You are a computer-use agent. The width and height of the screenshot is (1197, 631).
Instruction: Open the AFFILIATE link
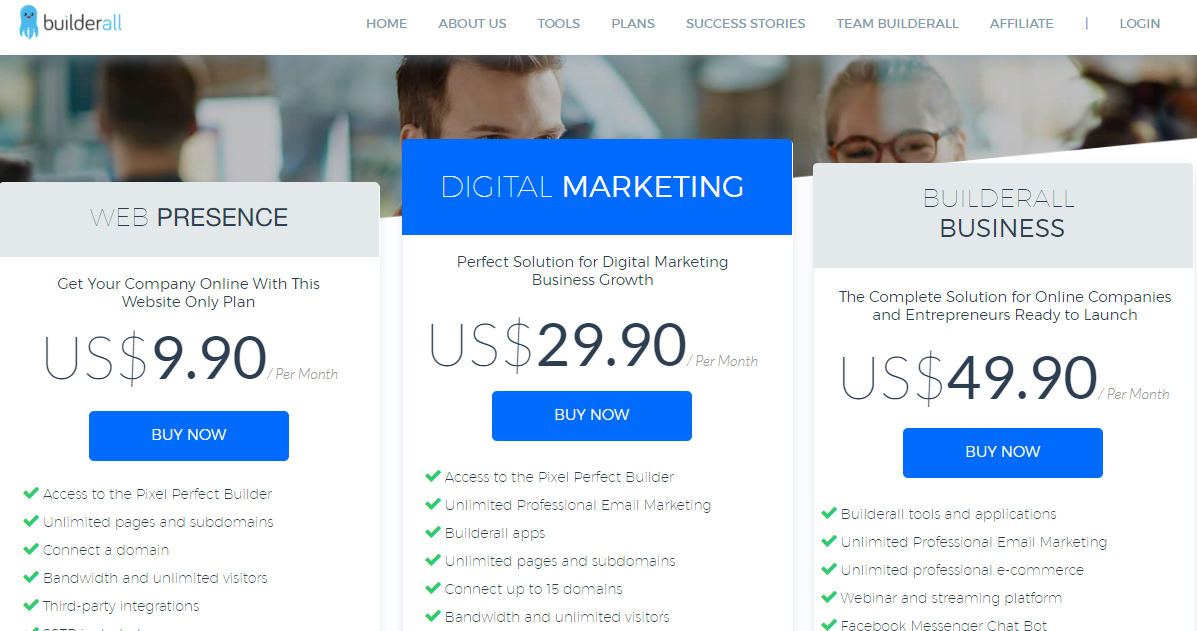coord(1021,24)
